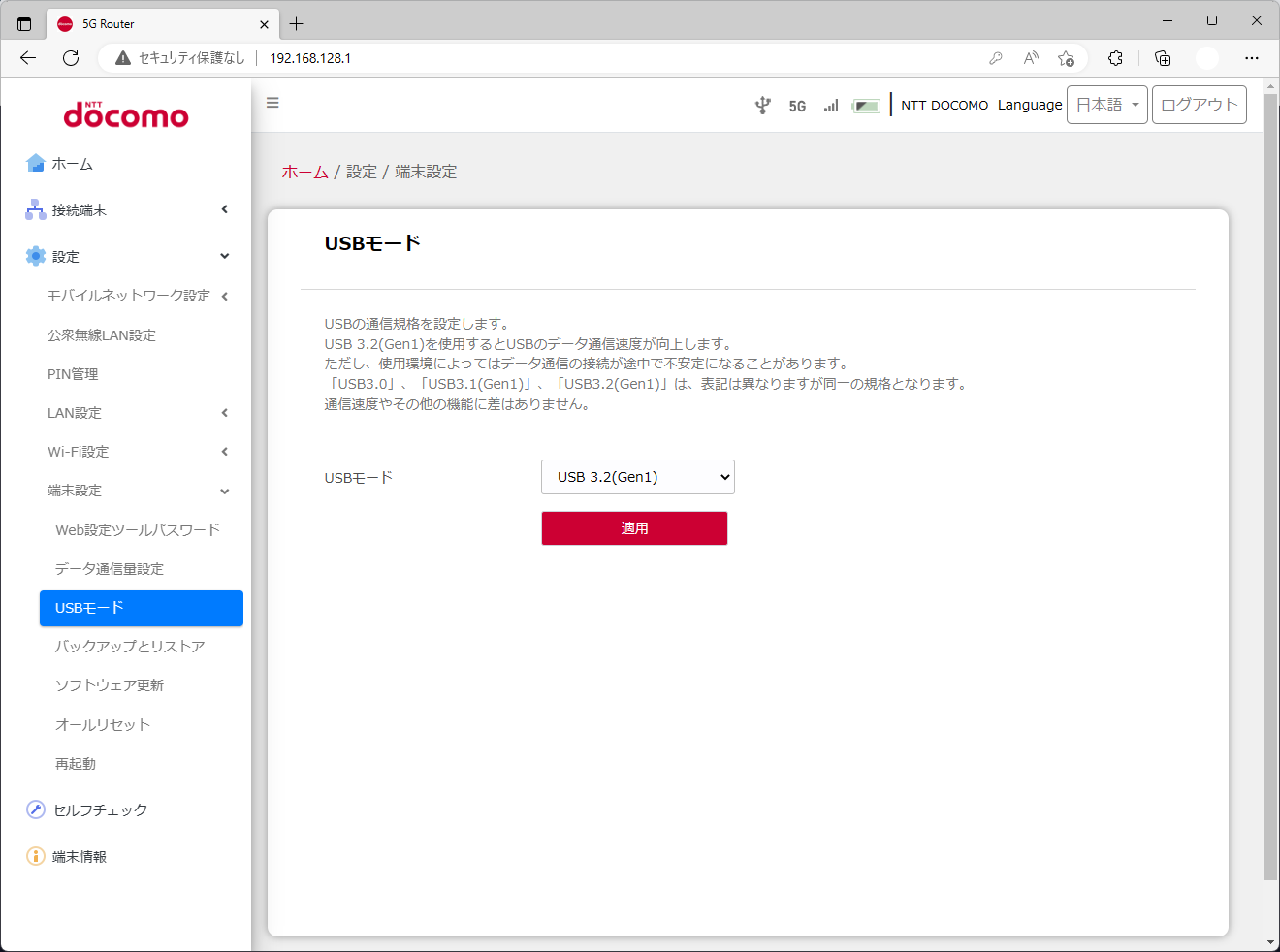Screen dimensions: 1280x952
Task: Click the USB status icon
Action: point(763,104)
